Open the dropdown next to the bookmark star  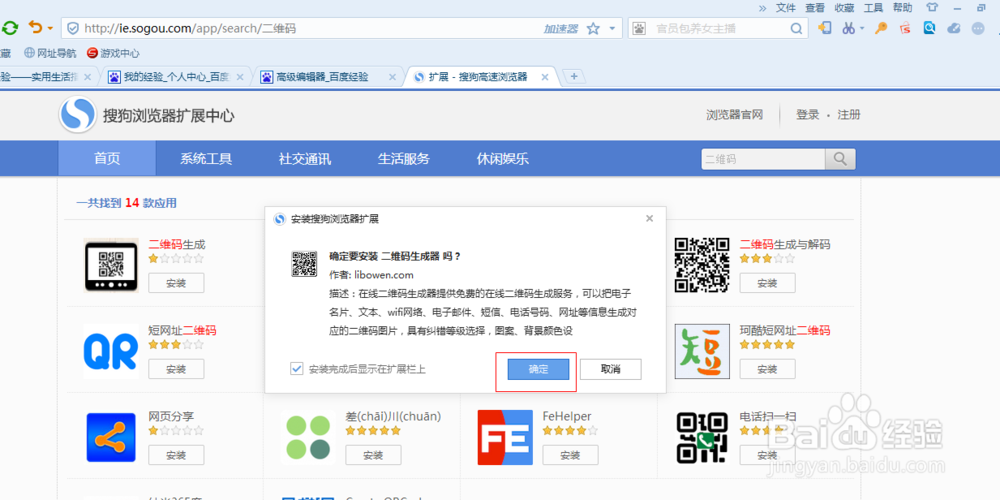pos(612,29)
